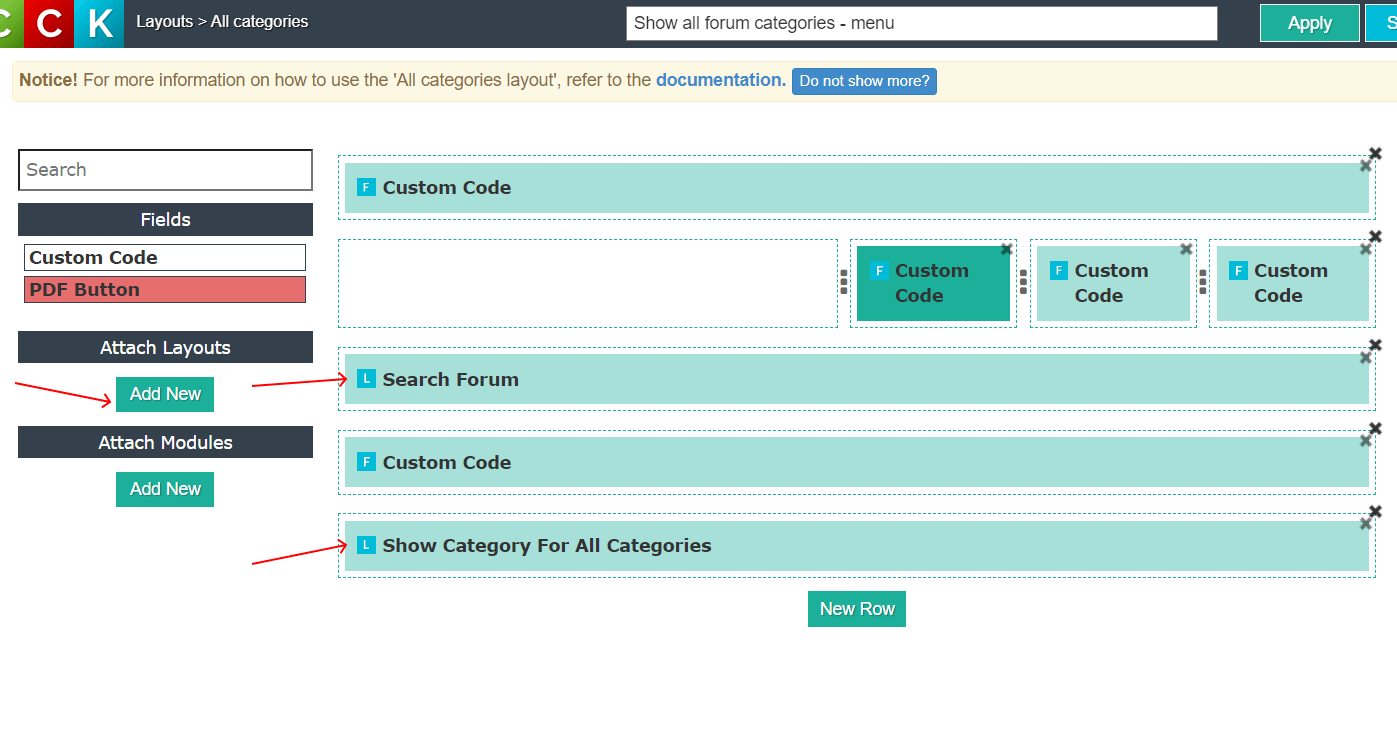This screenshot has height=754, width=1397.
Task: Add New under Attach Layouts
Action: [165, 394]
